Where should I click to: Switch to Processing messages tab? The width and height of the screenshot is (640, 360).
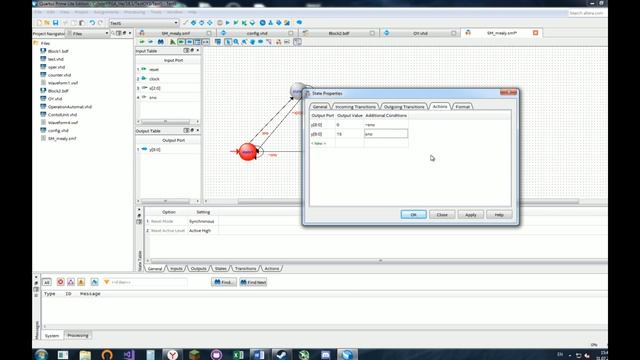78,336
